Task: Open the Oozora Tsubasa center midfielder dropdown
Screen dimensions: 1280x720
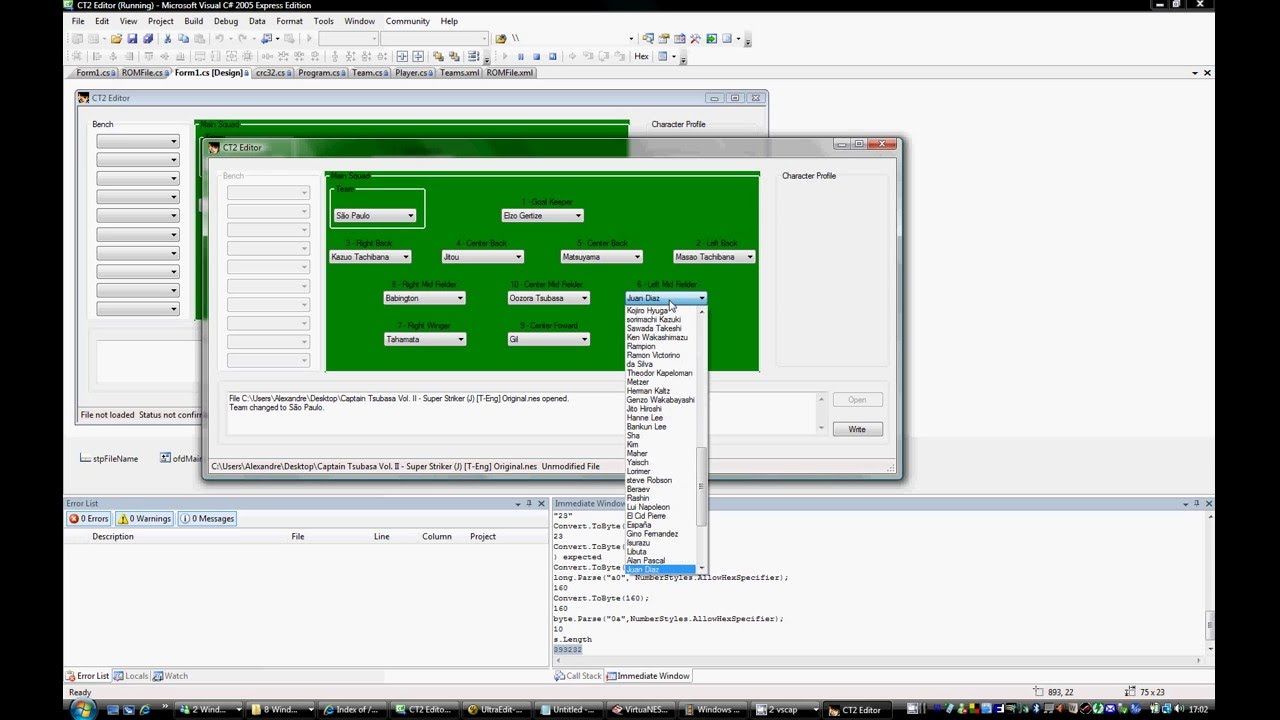Action: point(549,298)
